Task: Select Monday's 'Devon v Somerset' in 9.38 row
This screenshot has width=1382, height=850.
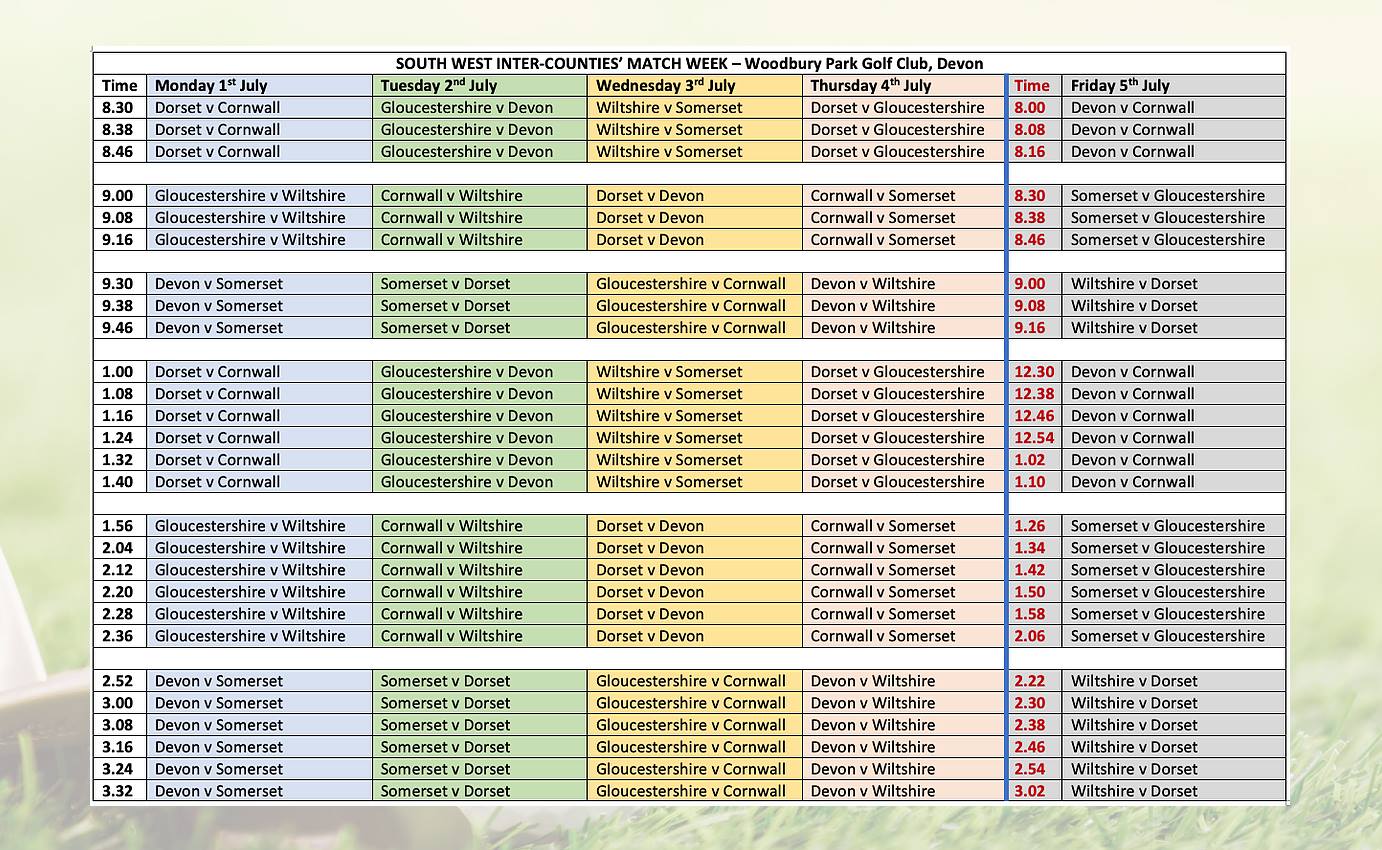Action: [x=260, y=305]
